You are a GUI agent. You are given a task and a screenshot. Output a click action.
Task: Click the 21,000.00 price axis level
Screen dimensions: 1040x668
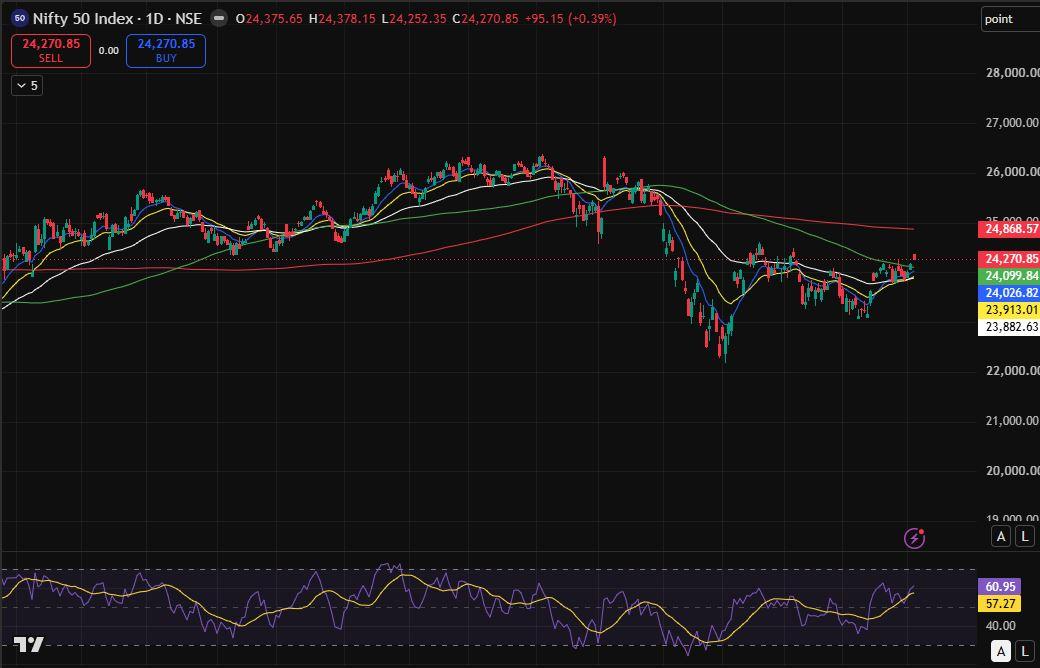[1012, 421]
